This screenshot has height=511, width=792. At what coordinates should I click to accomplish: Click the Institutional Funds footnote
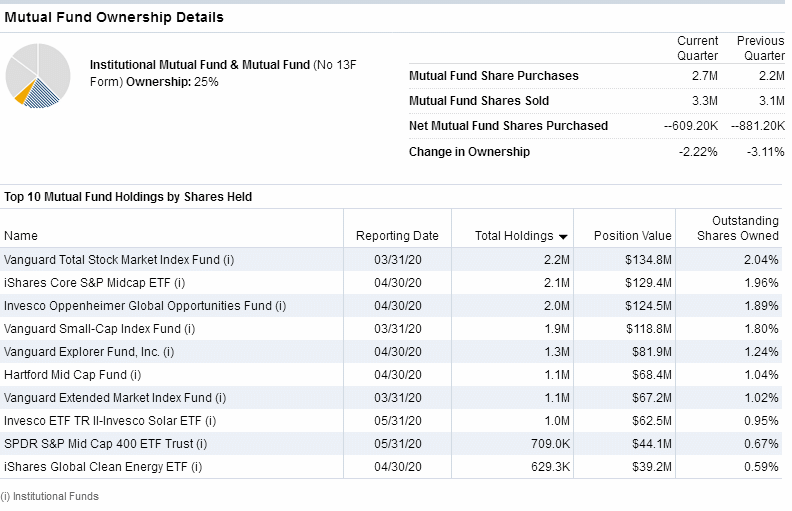point(50,496)
